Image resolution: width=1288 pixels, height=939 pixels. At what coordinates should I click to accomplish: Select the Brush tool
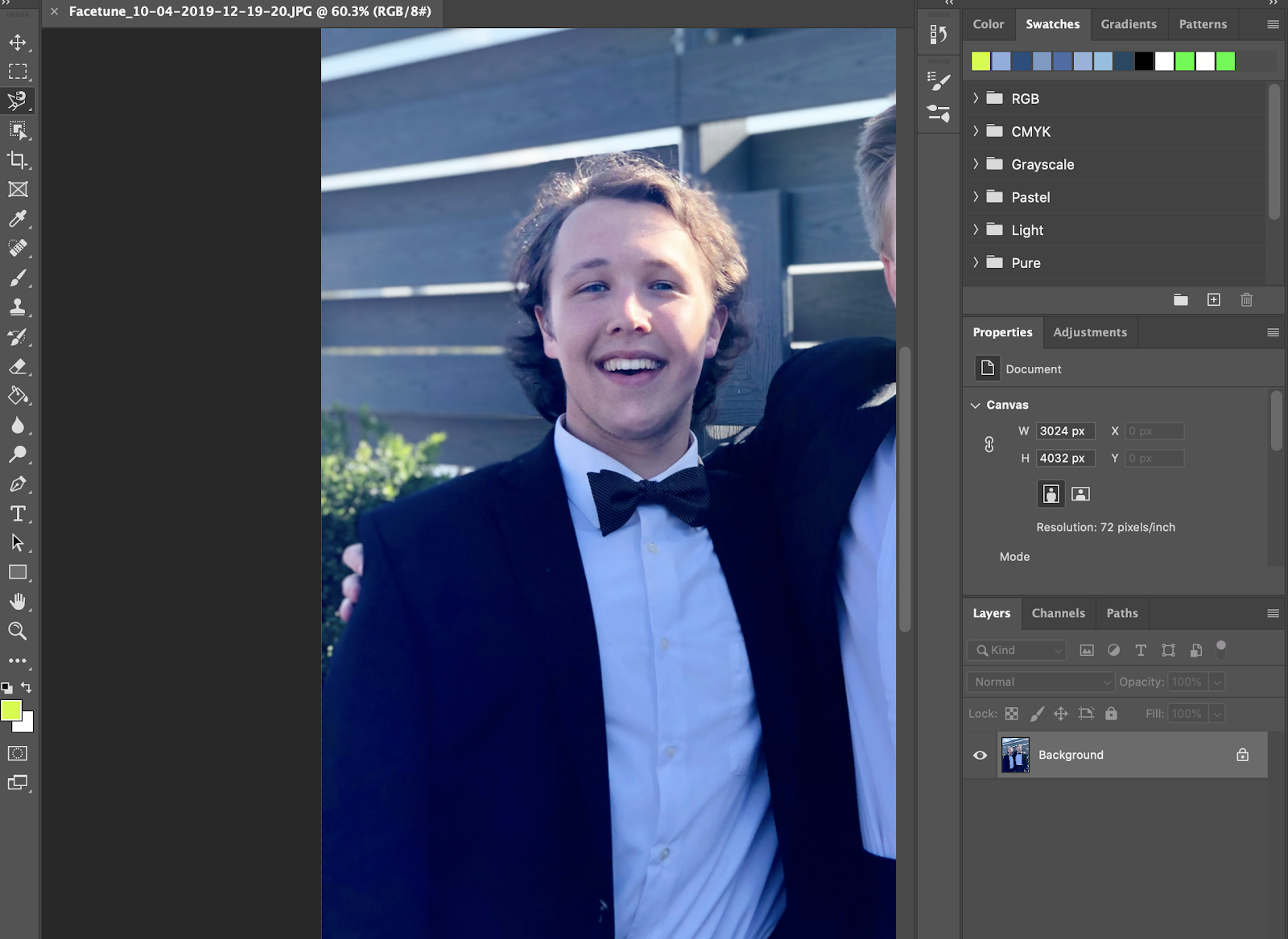[18, 278]
